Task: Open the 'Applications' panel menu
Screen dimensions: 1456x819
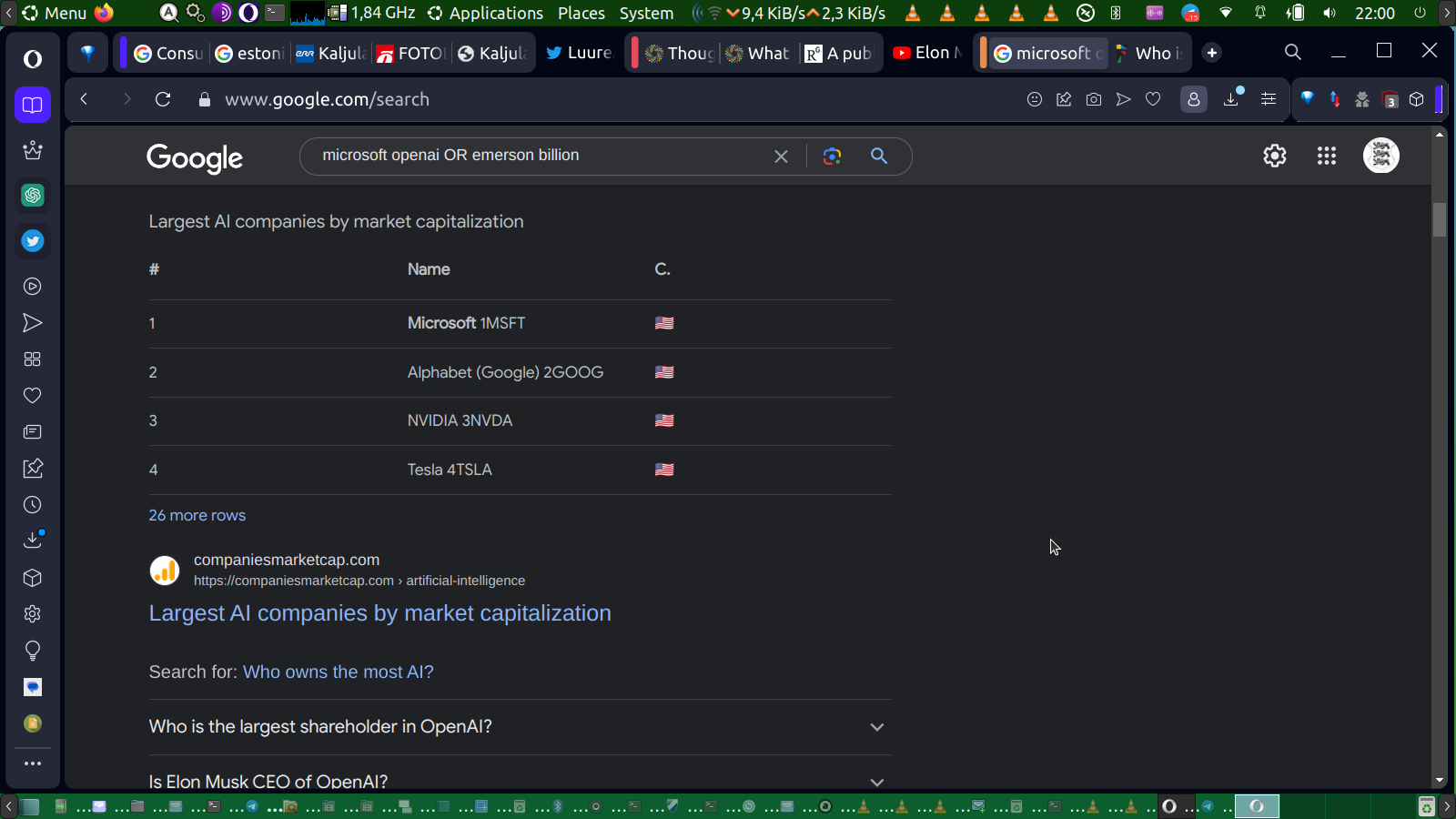Action: (x=486, y=13)
